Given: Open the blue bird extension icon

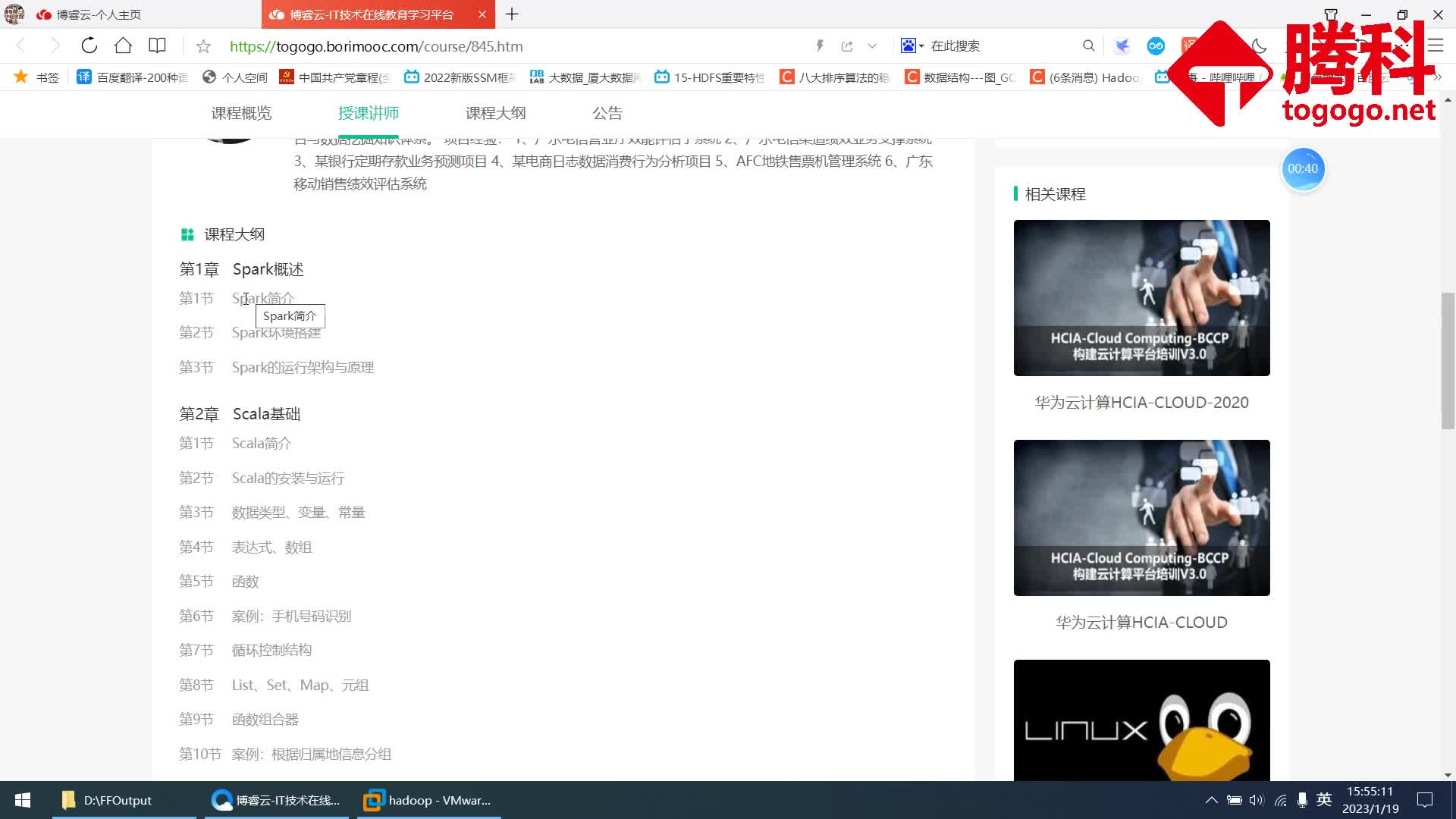Looking at the screenshot, I should (1122, 46).
